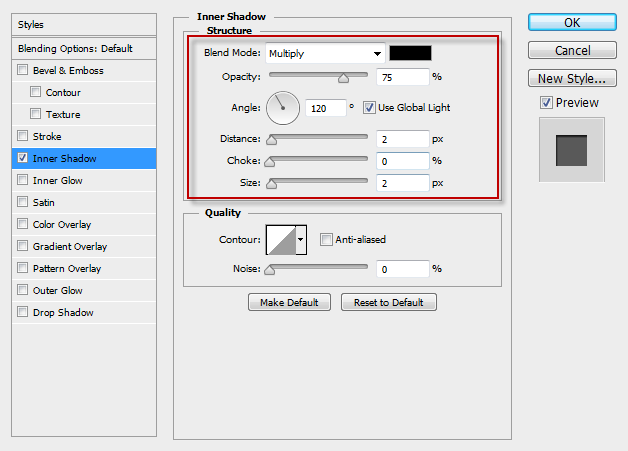Viewport: 628px width, 451px height.
Task: Turn on the Outer Glow checkbox
Action: point(23,290)
